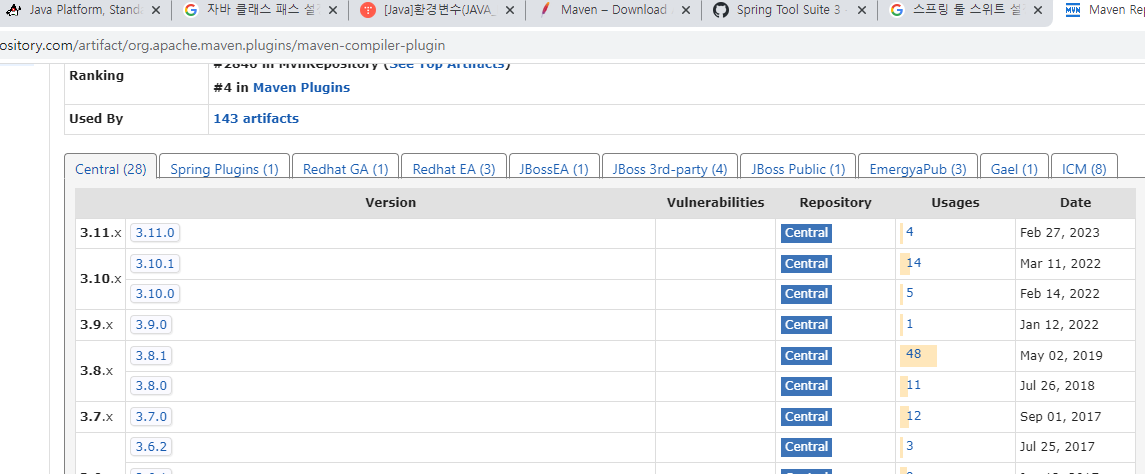Select the Central (28) repository tab
The image size is (1145, 474).
click(x=110, y=169)
